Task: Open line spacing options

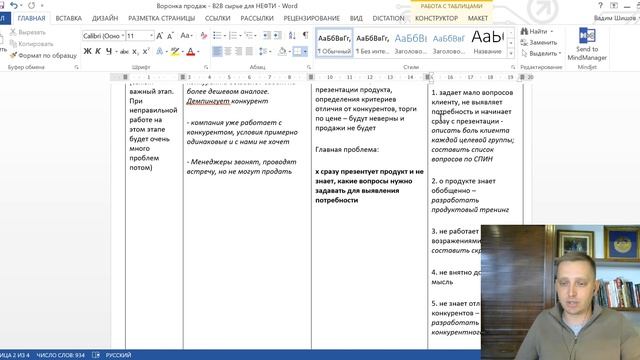Action: tap(263, 51)
